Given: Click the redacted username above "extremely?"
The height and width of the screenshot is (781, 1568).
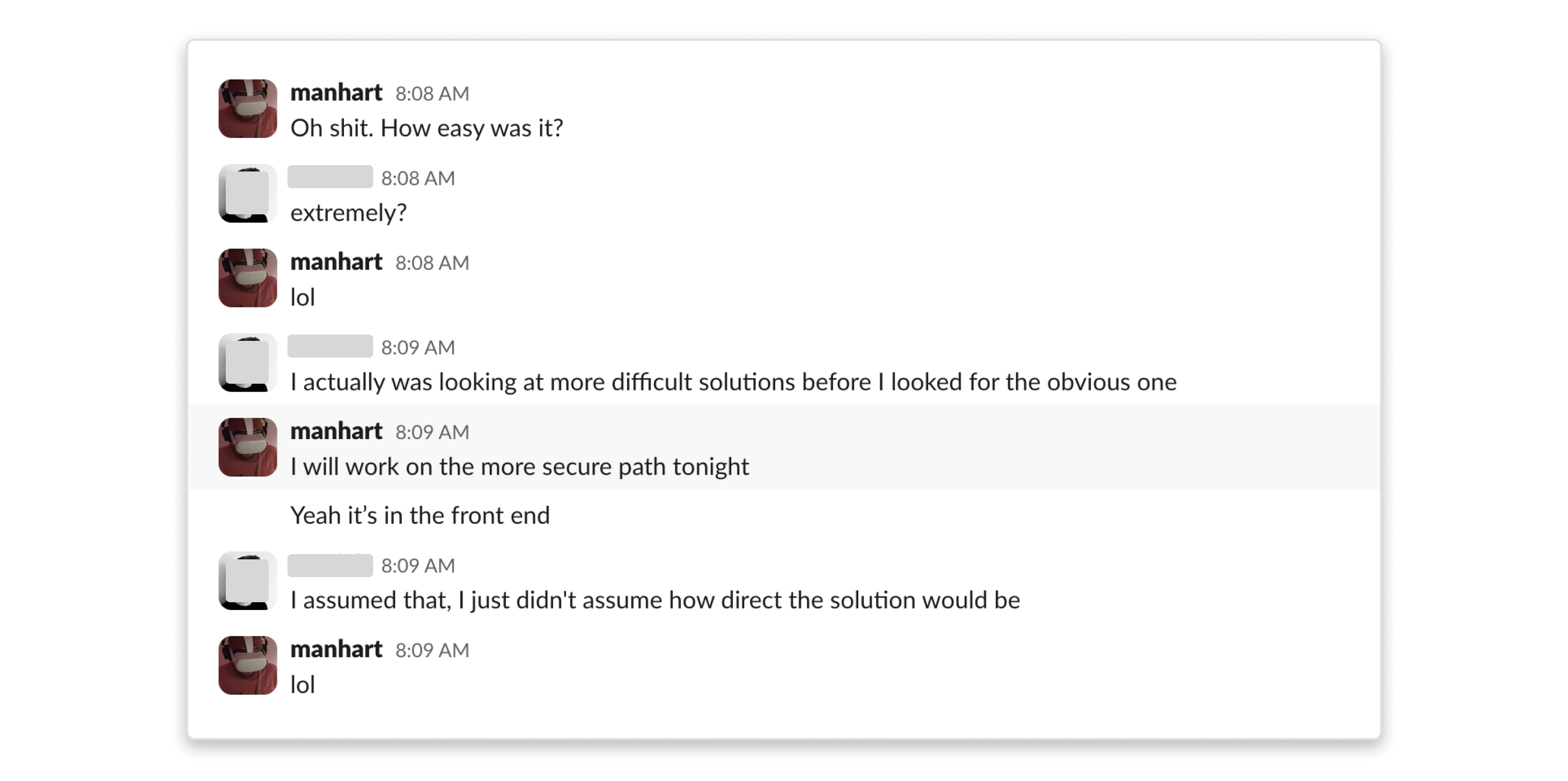Looking at the screenshot, I should (x=330, y=177).
